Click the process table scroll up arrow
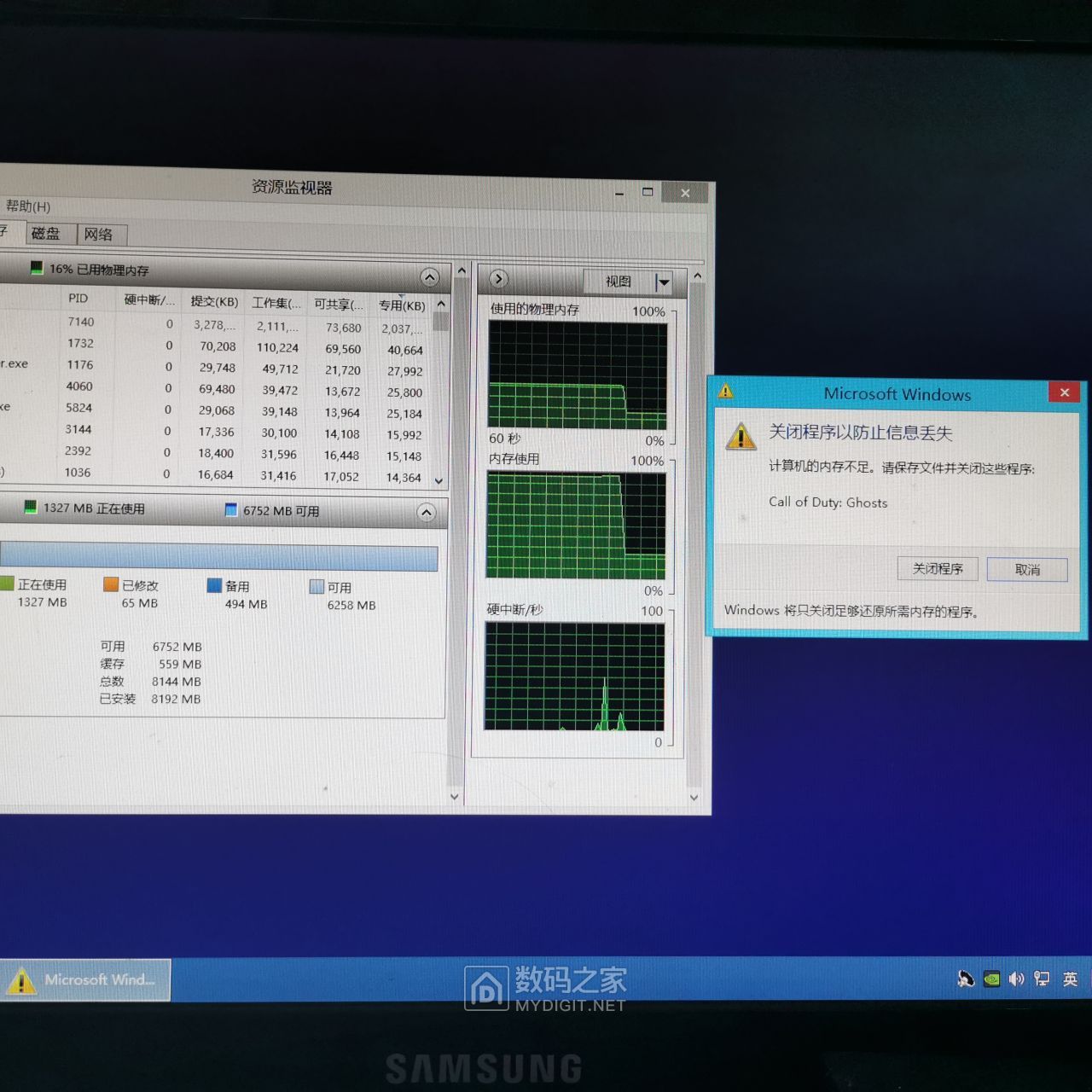Screen dimensions: 1092x1092 coord(441,304)
